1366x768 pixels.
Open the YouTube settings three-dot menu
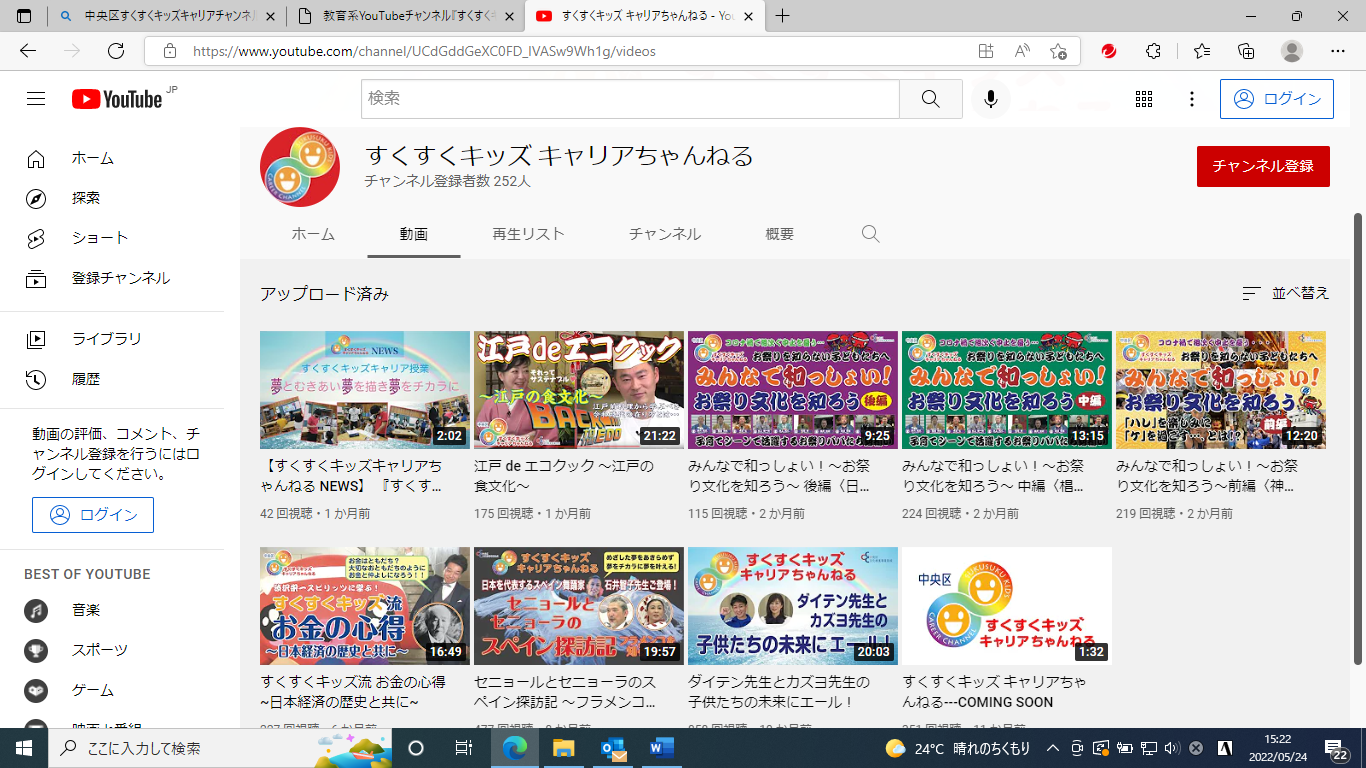1191,99
